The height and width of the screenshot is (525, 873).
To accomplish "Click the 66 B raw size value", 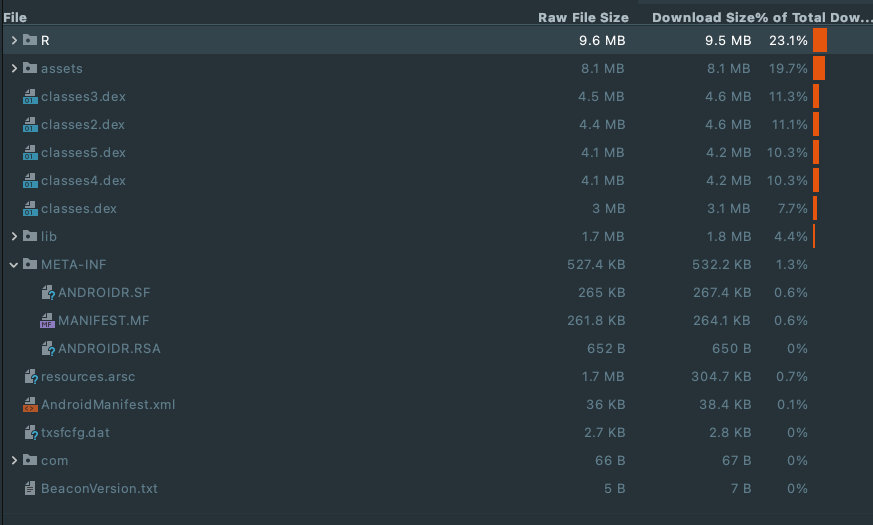I will (610, 461).
